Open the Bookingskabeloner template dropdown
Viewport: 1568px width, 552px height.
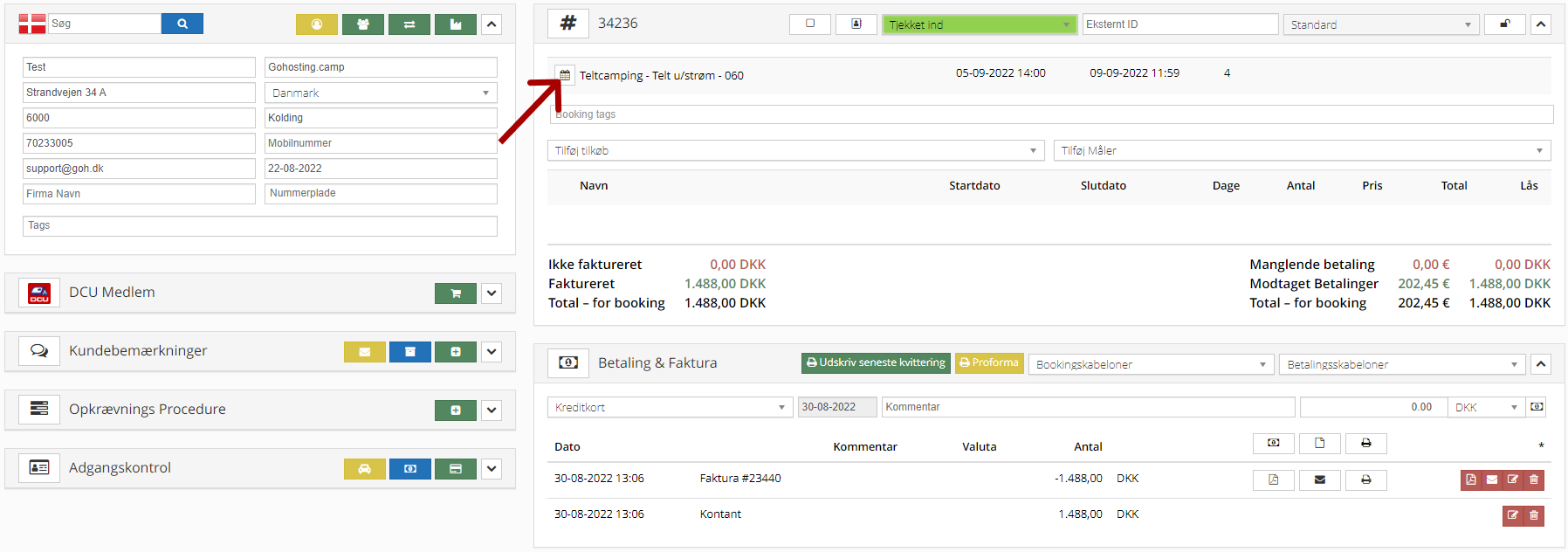click(1151, 364)
